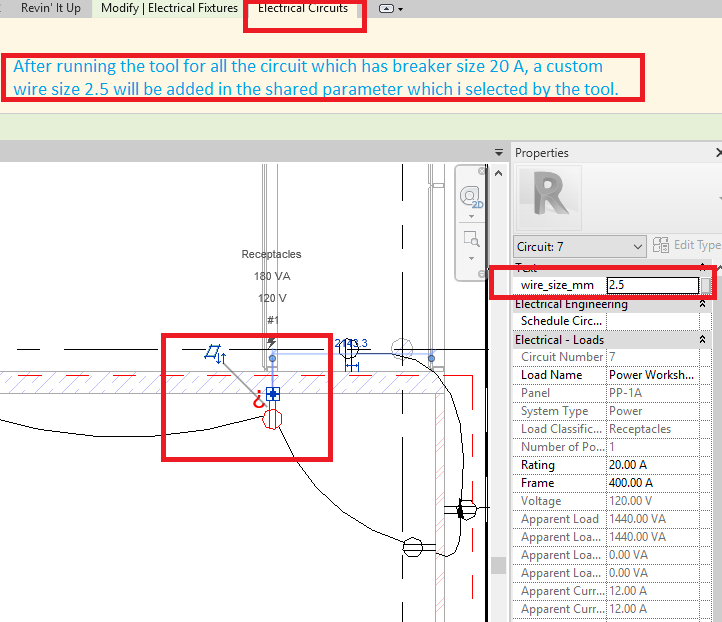
Task: Click the flip work plane control icon
Action: point(215,354)
